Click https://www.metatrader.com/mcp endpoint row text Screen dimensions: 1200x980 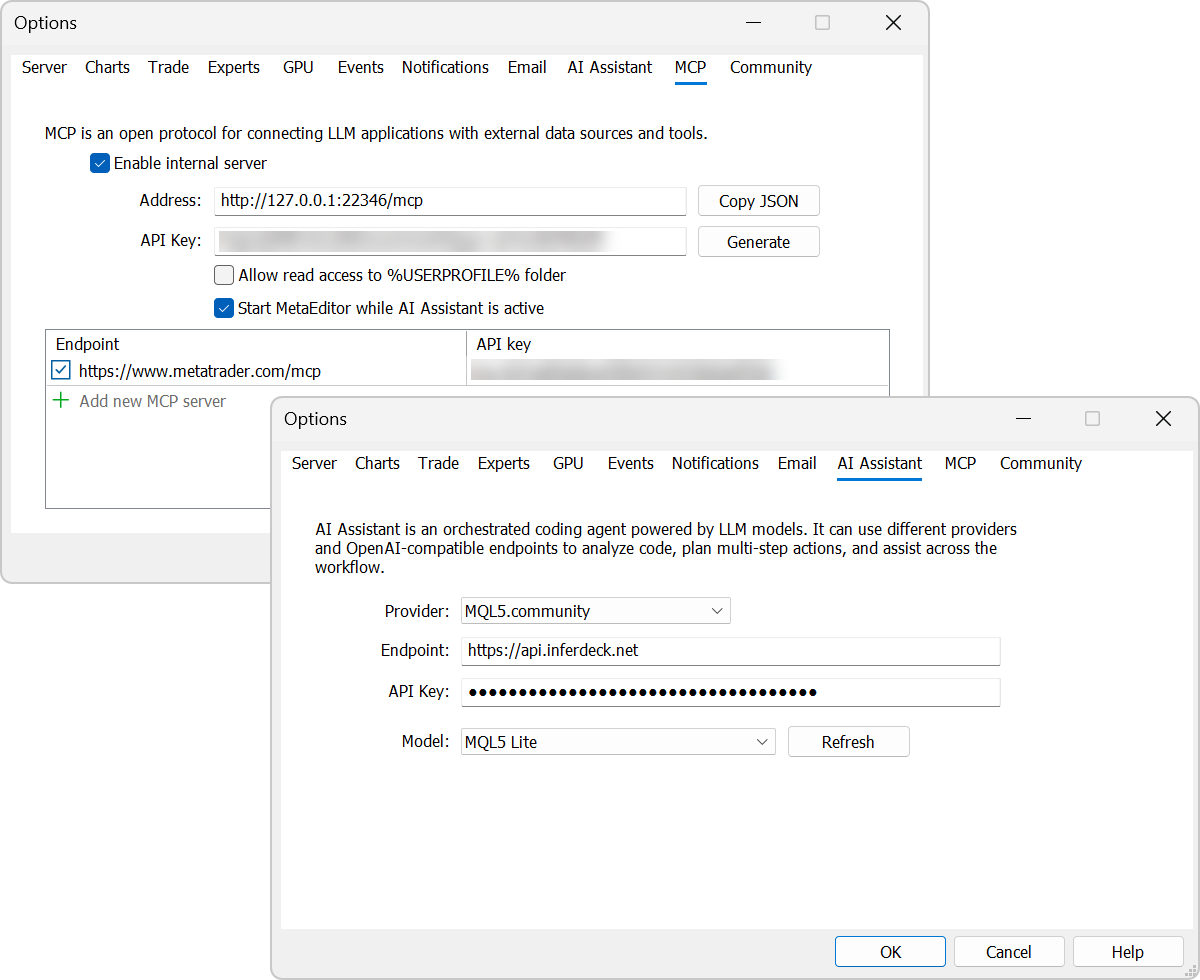click(200, 371)
